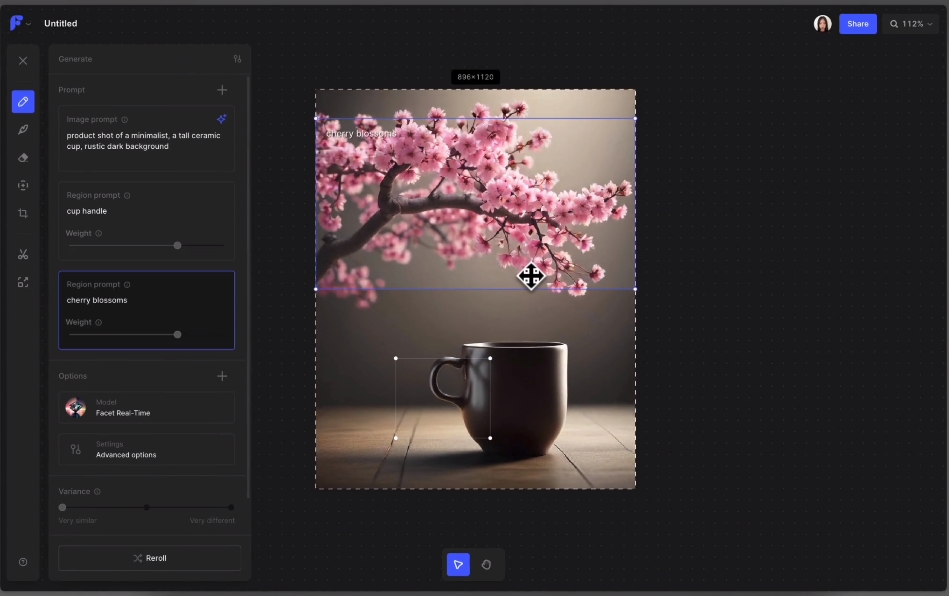Click the Share button
949x596 pixels.
click(857, 24)
